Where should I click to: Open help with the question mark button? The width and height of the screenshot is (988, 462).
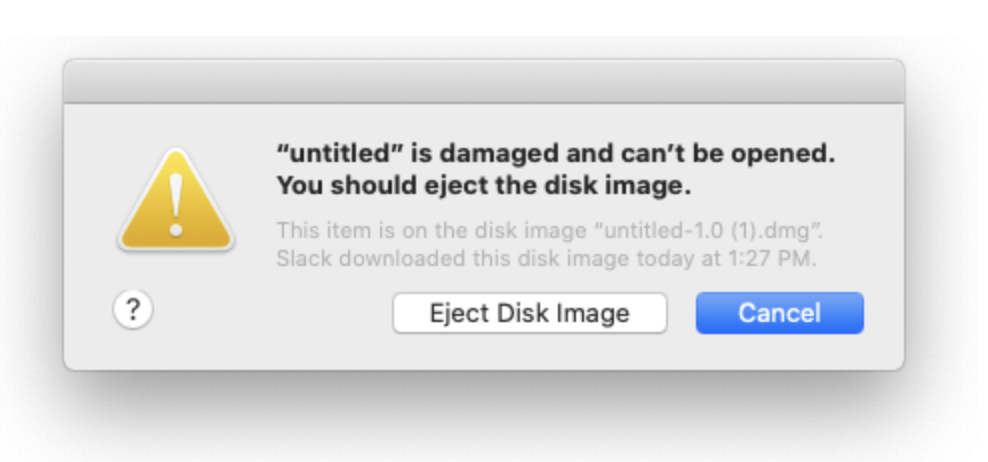[132, 311]
